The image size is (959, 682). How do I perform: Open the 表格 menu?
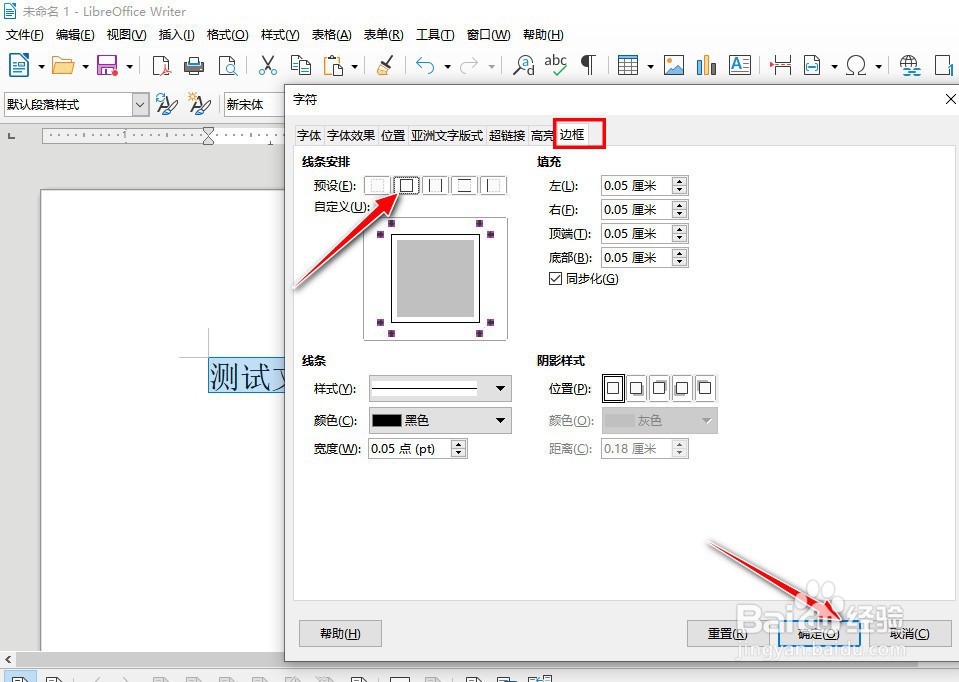(x=331, y=35)
